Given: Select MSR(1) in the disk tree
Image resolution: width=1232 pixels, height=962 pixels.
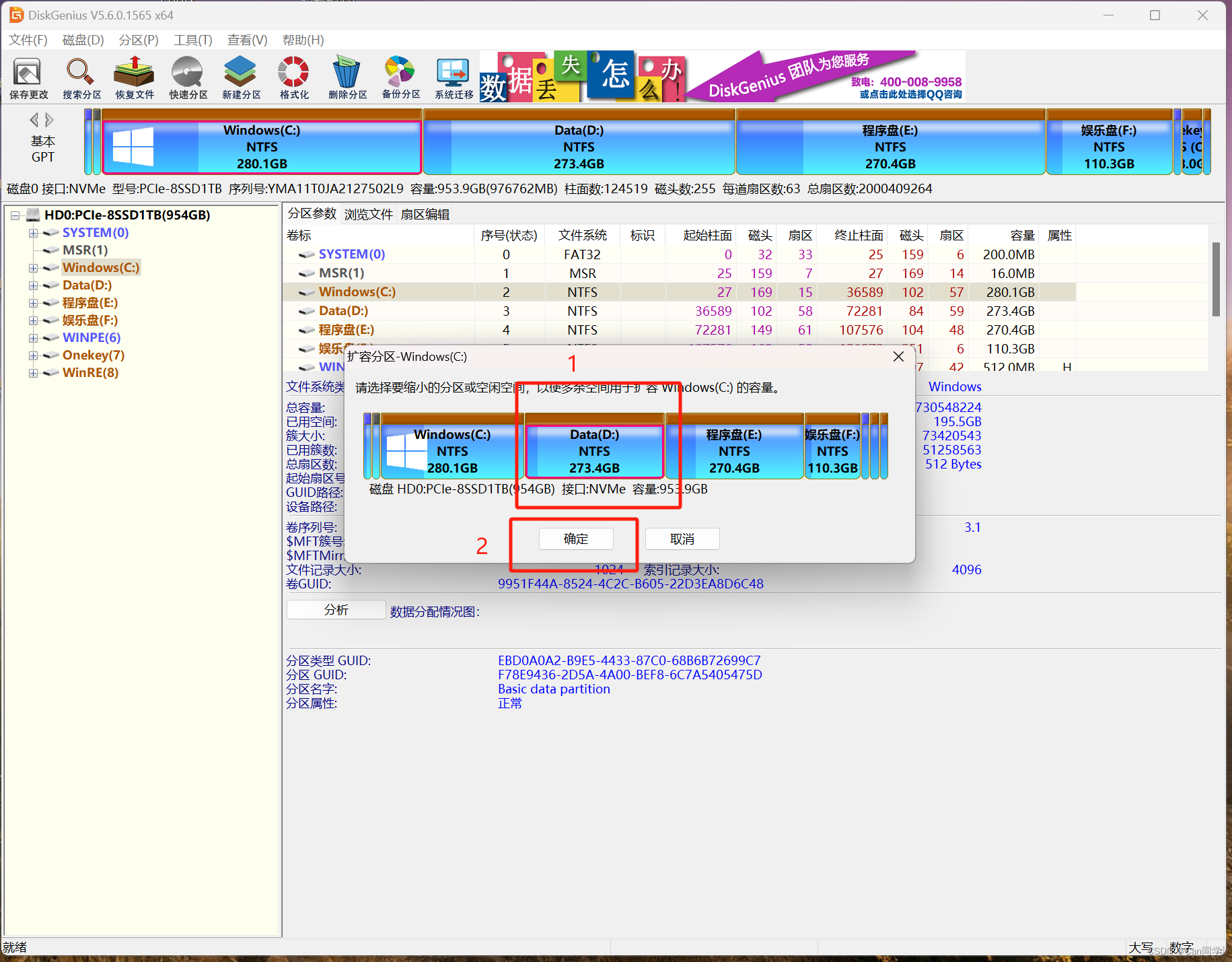Looking at the screenshot, I should pos(85,250).
